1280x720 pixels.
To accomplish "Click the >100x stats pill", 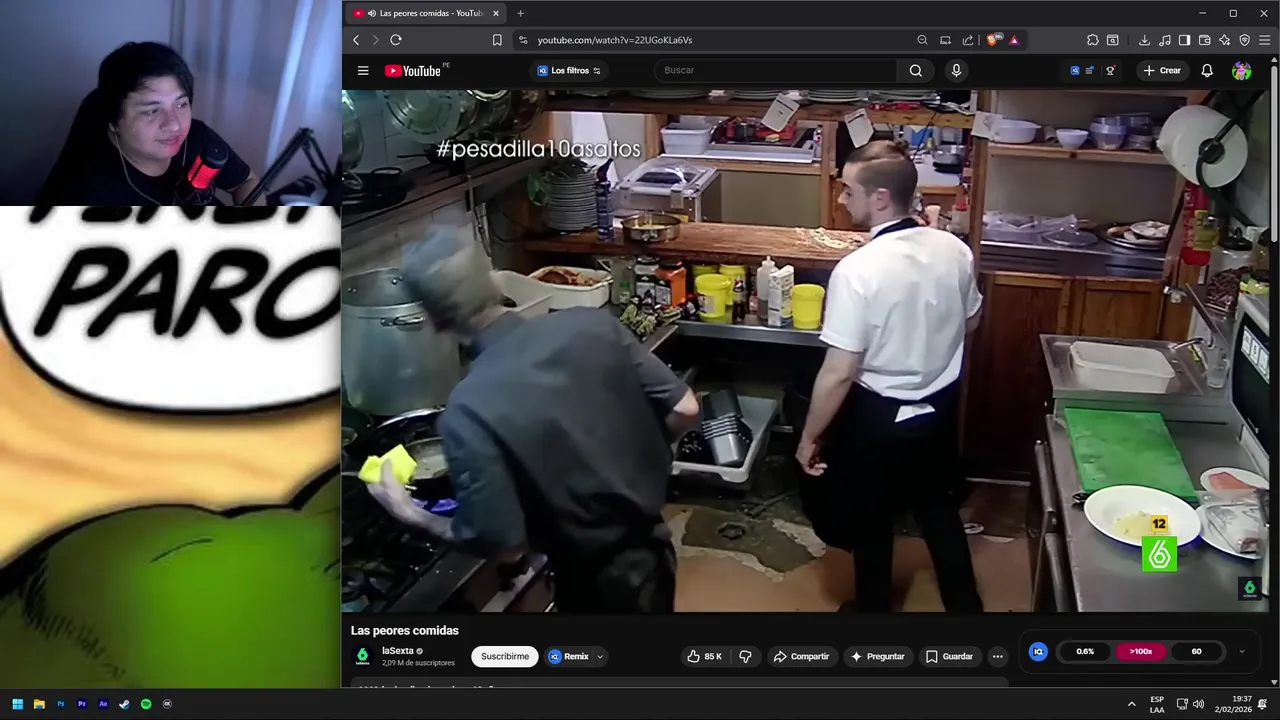I will [x=1141, y=651].
